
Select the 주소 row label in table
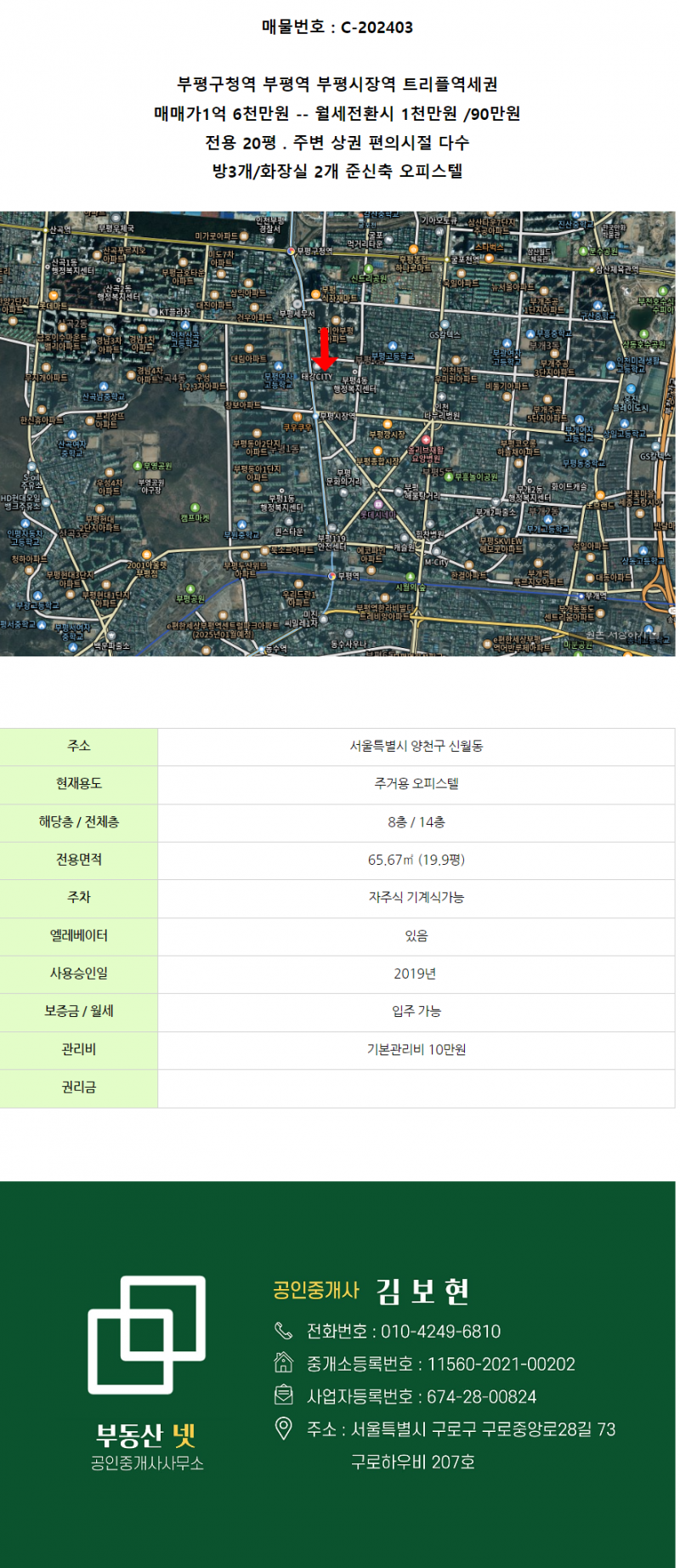(79, 746)
